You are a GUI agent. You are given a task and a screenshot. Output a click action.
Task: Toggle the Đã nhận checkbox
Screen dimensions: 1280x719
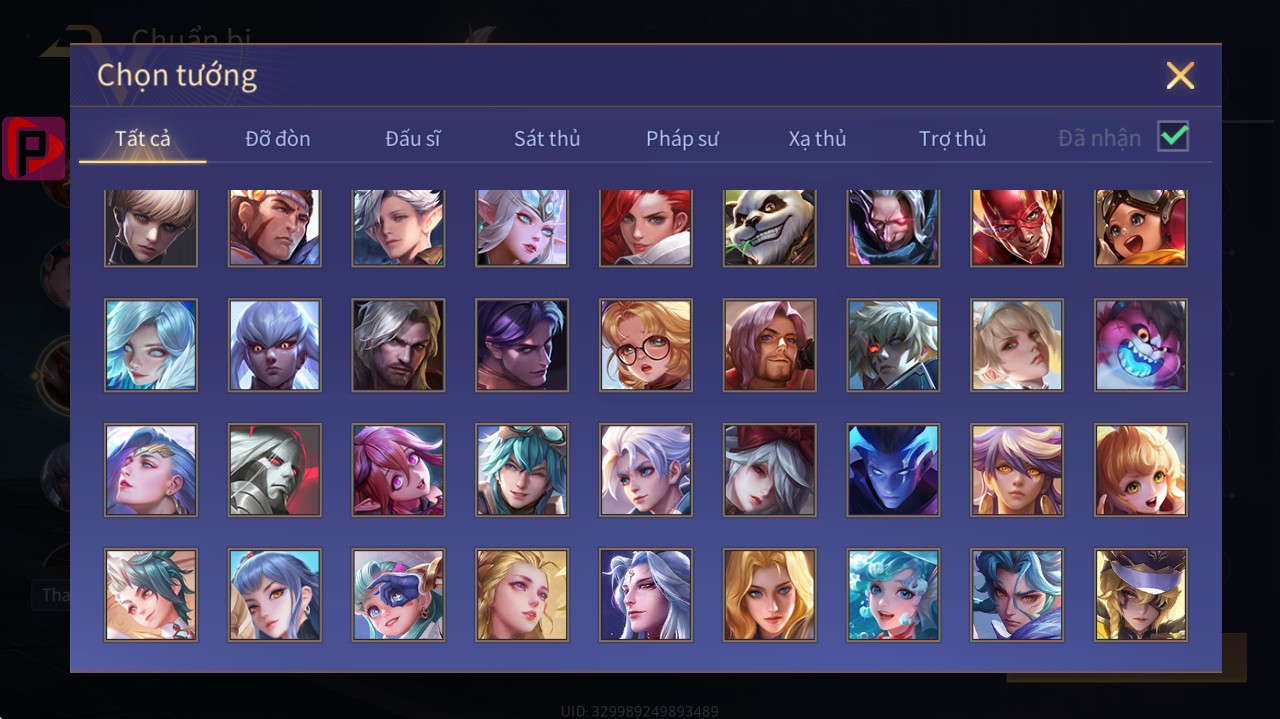pos(1173,136)
